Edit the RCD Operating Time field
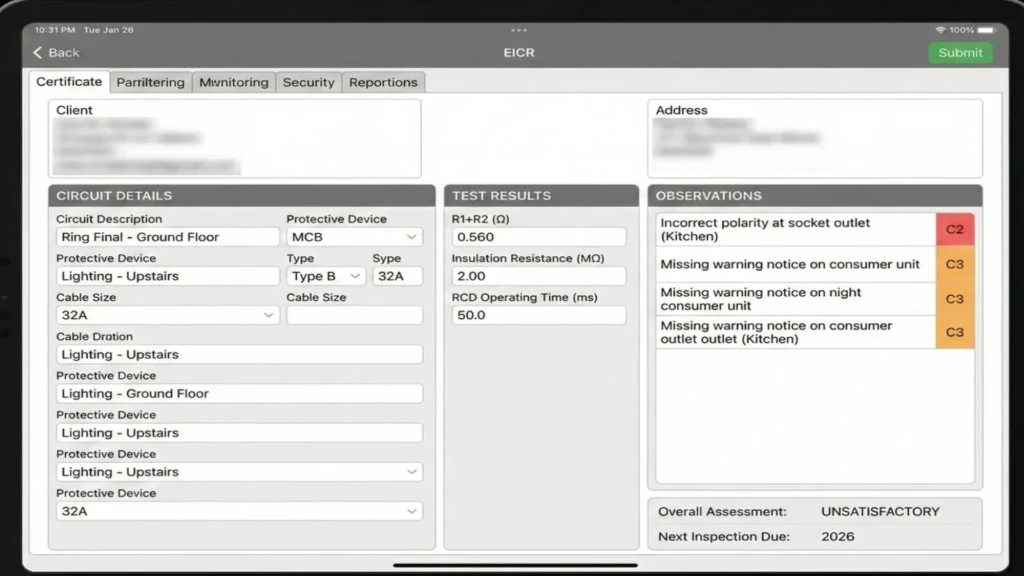The height and width of the screenshot is (576, 1024). point(540,315)
